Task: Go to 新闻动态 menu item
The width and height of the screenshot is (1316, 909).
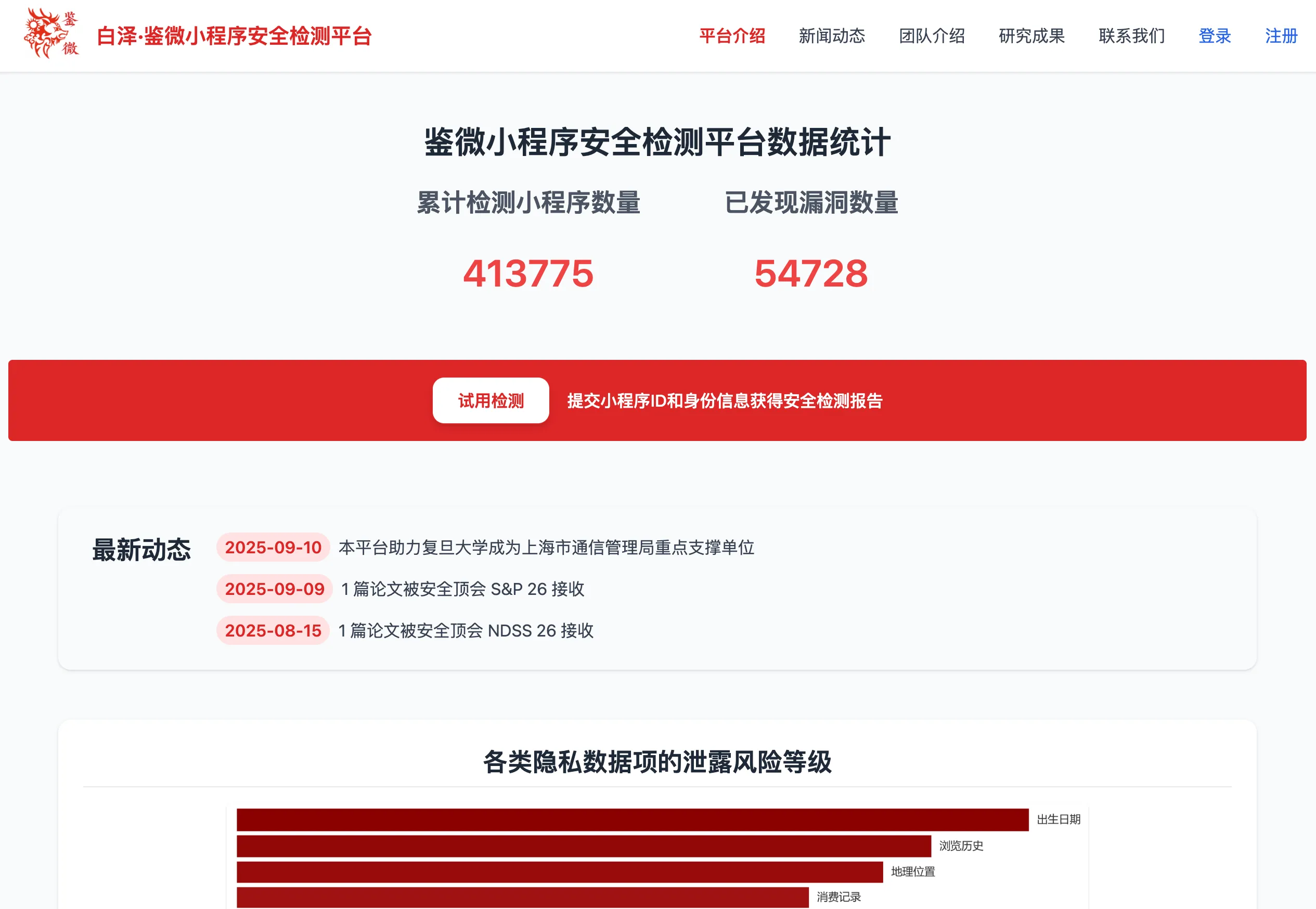Action: click(832, 36)
